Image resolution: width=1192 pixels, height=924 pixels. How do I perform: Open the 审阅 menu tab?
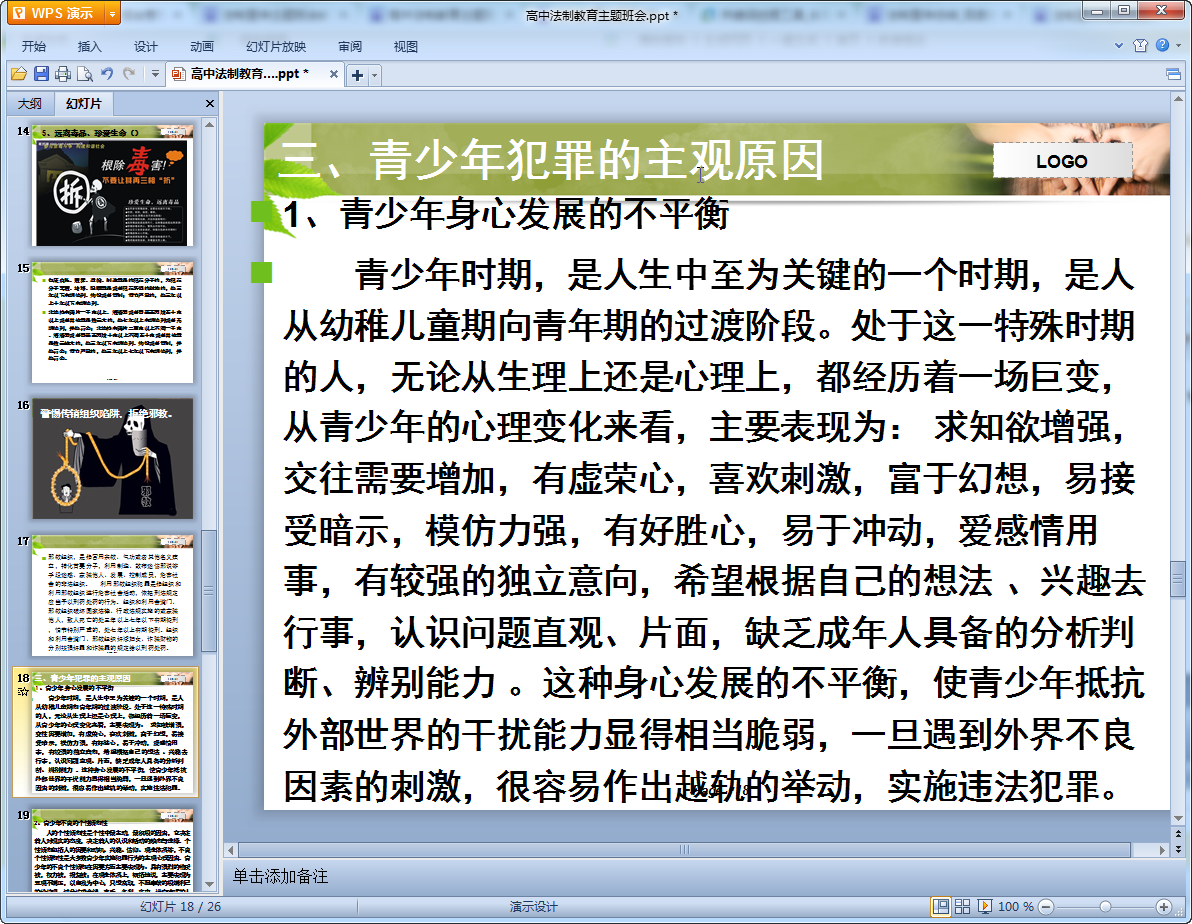pyautogui.click(x=350, y=46)
